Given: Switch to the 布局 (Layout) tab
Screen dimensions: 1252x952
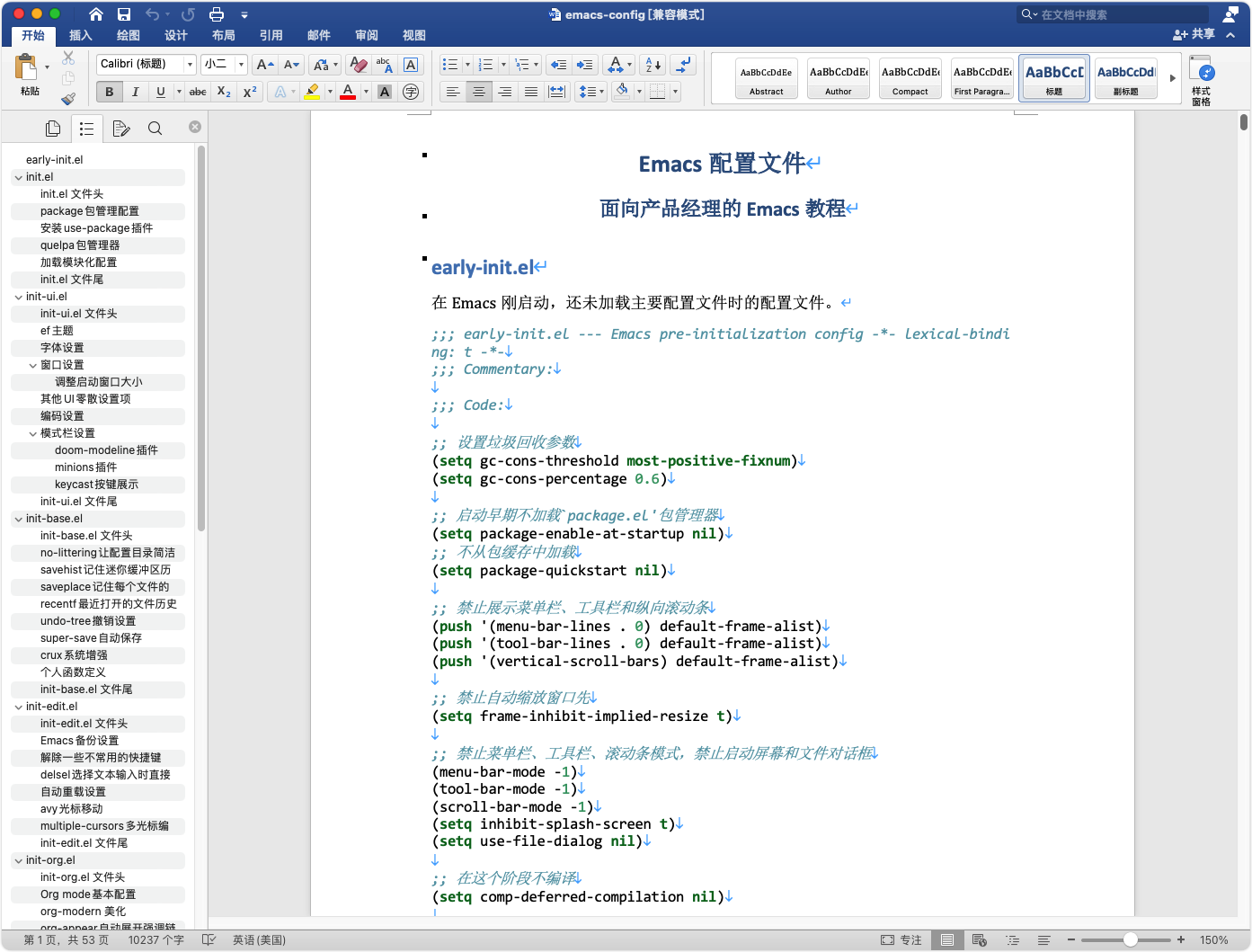Looking at the screenshot, I should coord(224,35).
